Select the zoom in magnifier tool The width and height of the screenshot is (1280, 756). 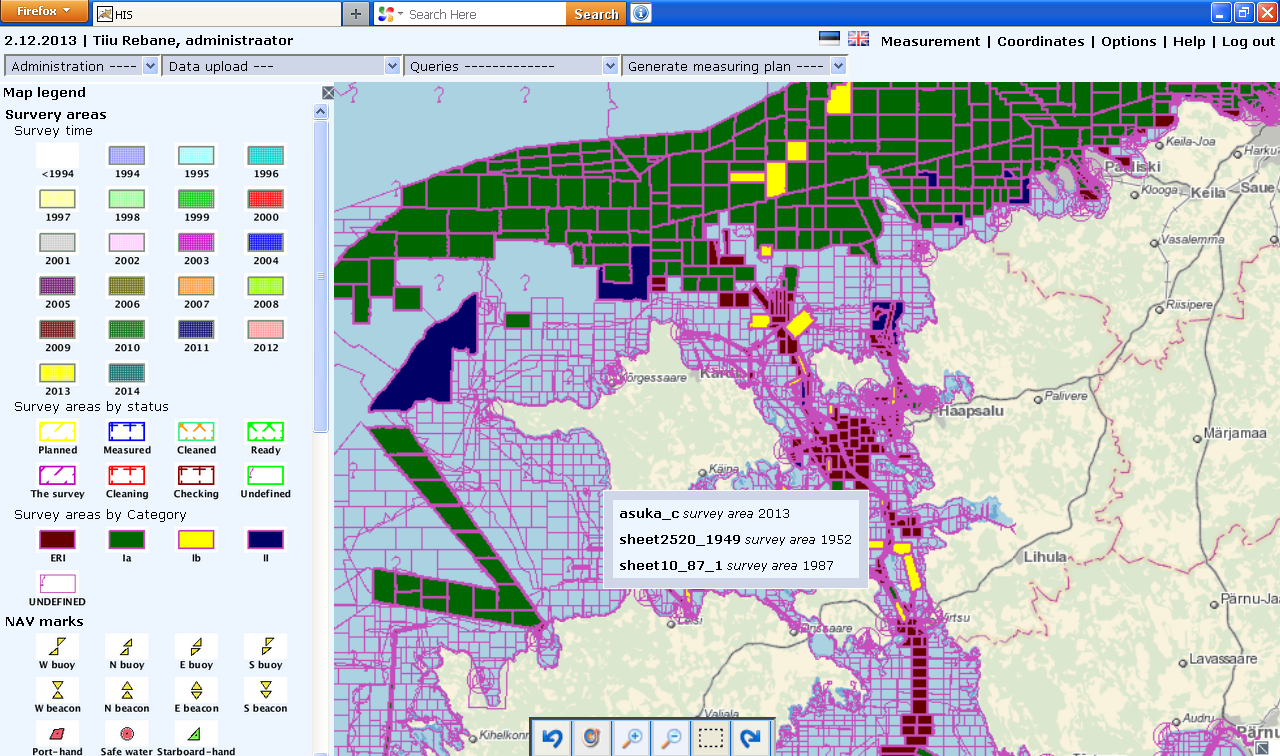(x=632, y=738)
